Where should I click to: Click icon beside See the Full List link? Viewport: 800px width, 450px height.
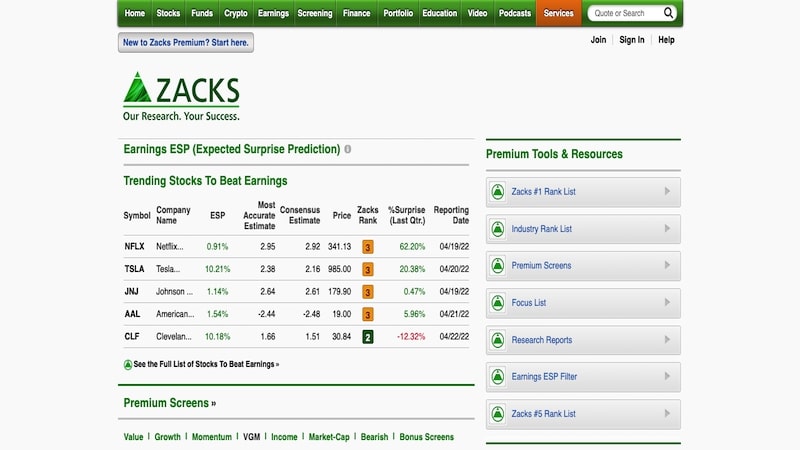(x=128, y=365)
